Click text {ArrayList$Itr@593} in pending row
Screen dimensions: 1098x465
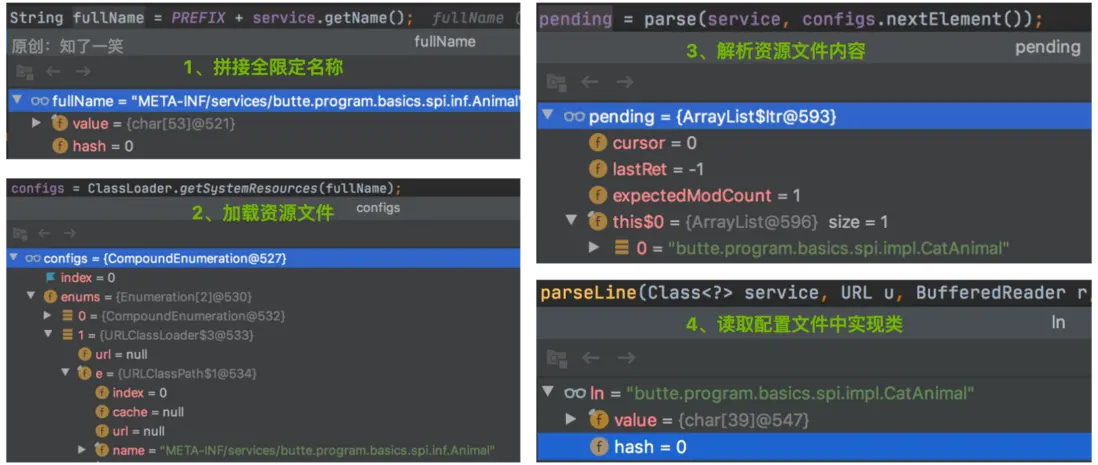[x=757, y=116]
